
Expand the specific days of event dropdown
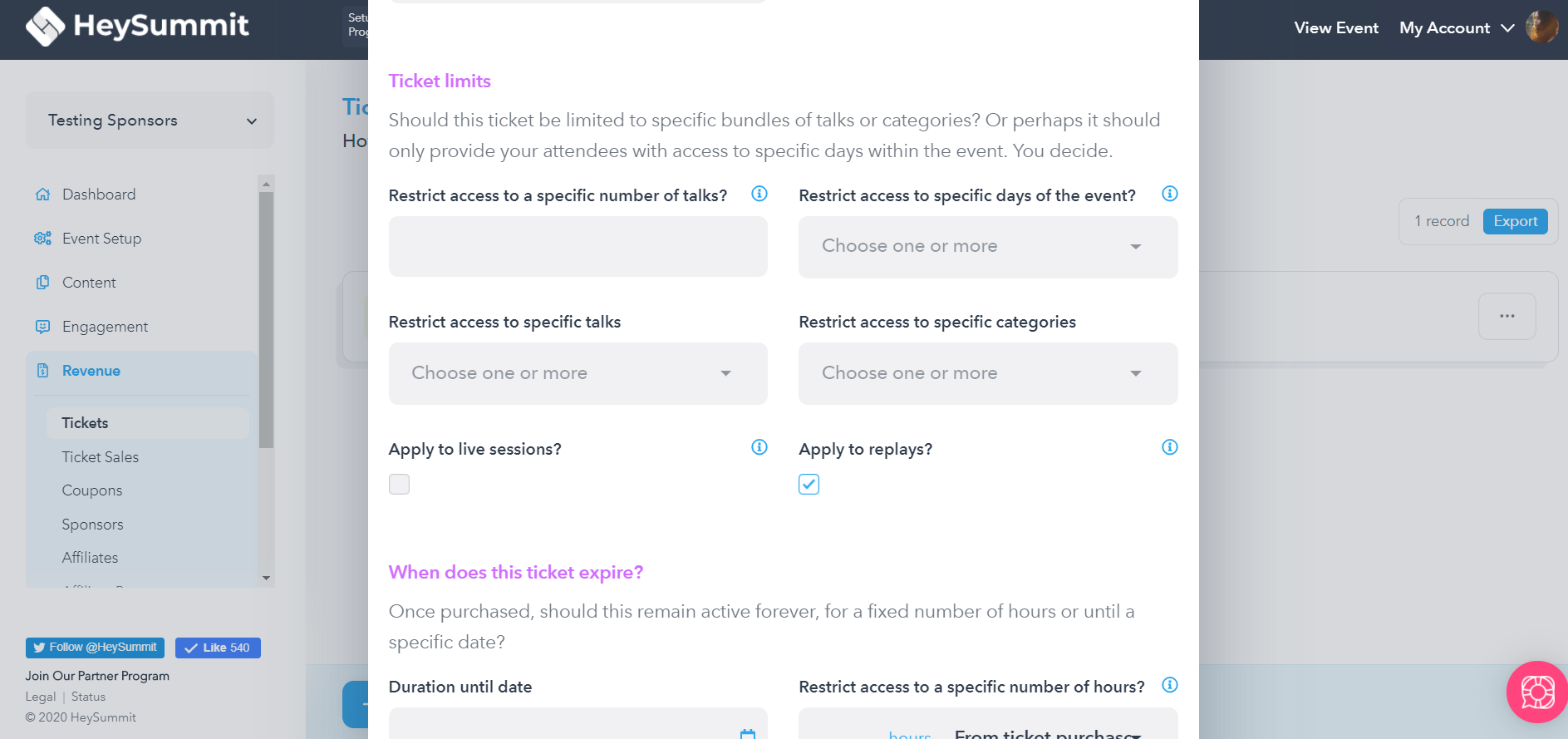coord(988,247)
